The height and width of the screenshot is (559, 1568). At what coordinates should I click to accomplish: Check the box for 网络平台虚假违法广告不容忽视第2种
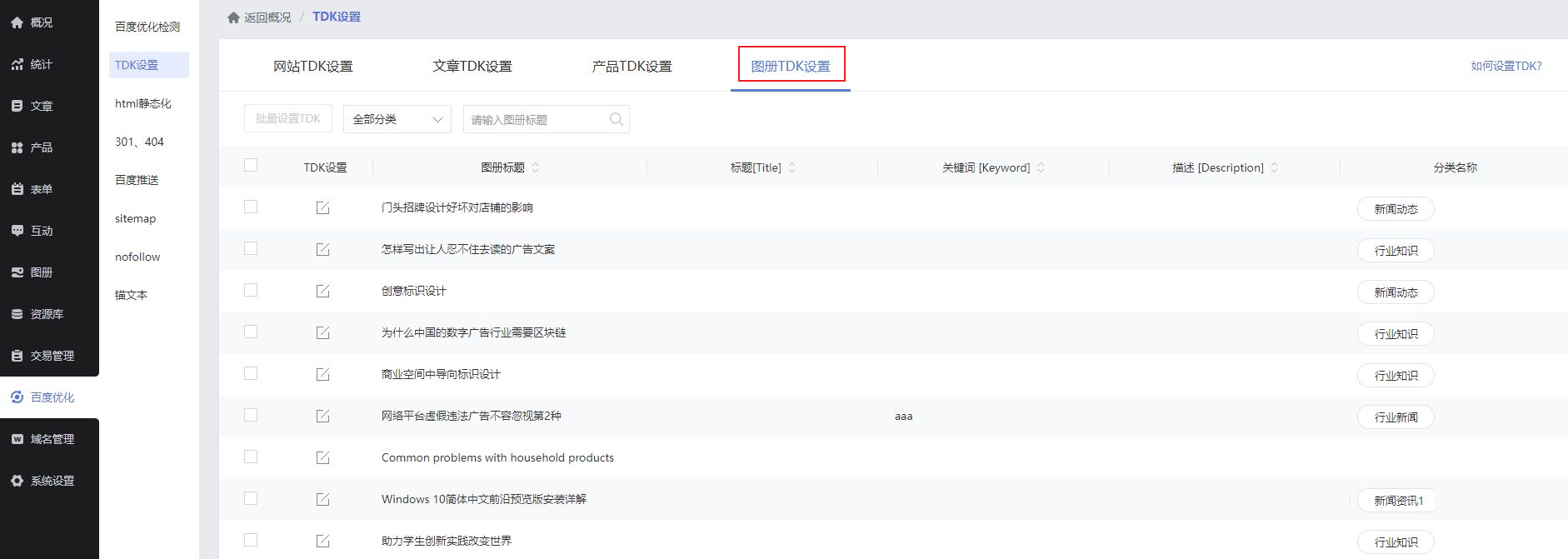point(251,415)
